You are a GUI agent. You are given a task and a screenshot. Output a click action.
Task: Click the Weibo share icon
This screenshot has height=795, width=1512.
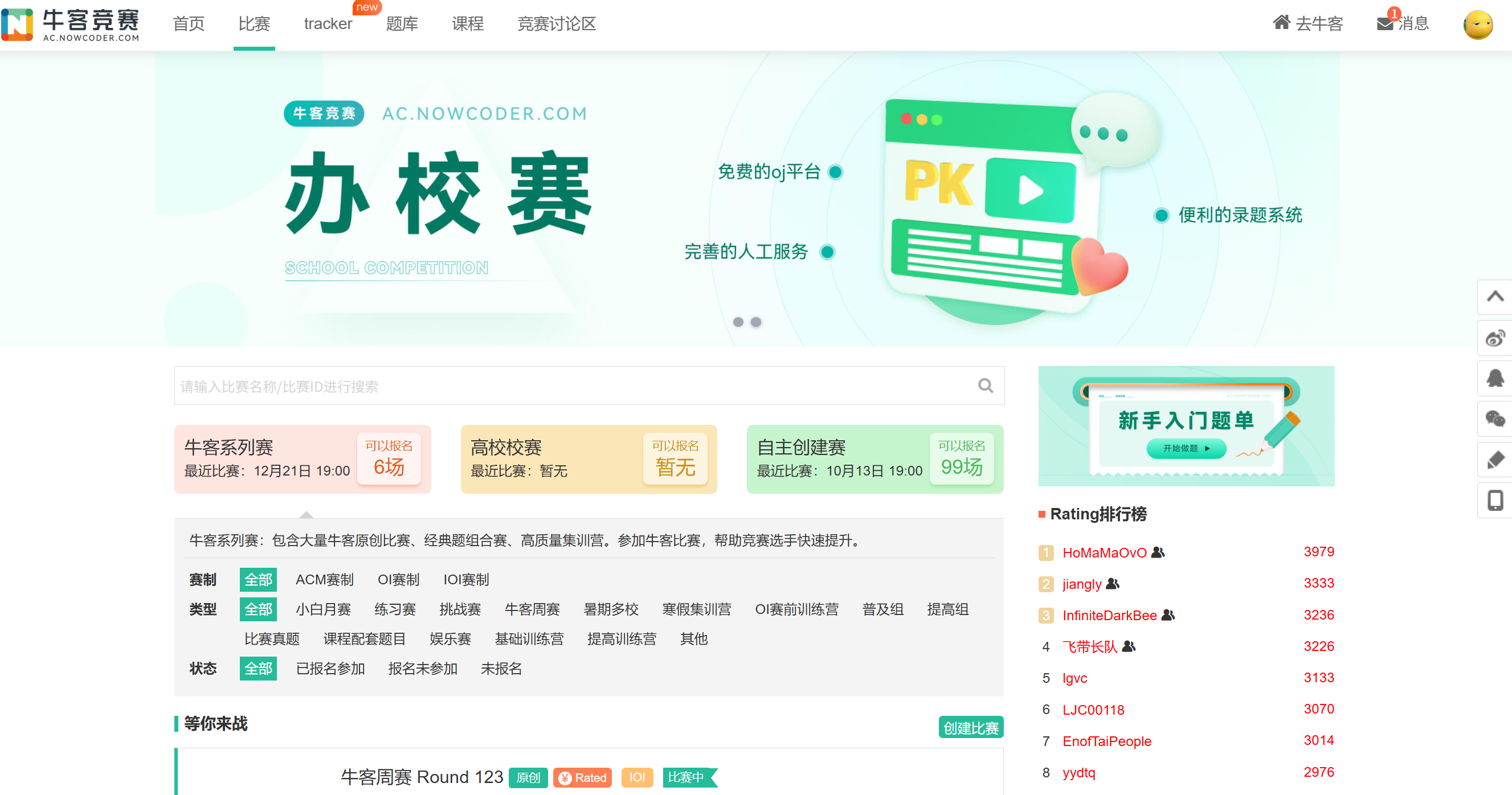pos(1494,338)
